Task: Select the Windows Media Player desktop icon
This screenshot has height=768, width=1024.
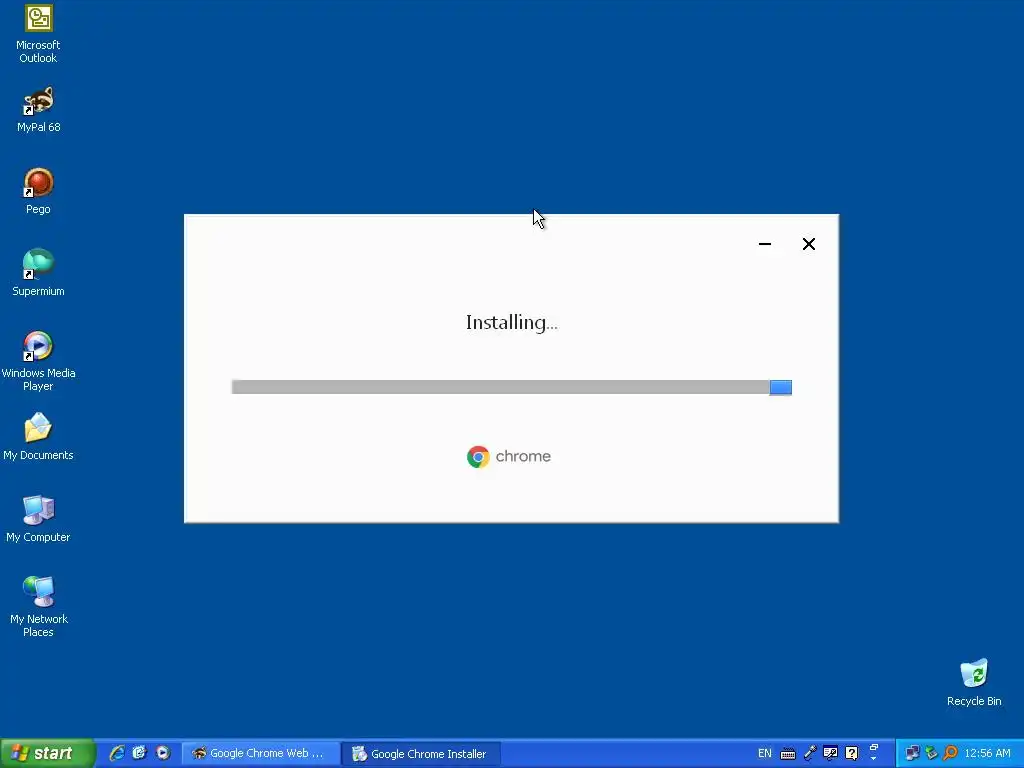Action: pos(39,362)
